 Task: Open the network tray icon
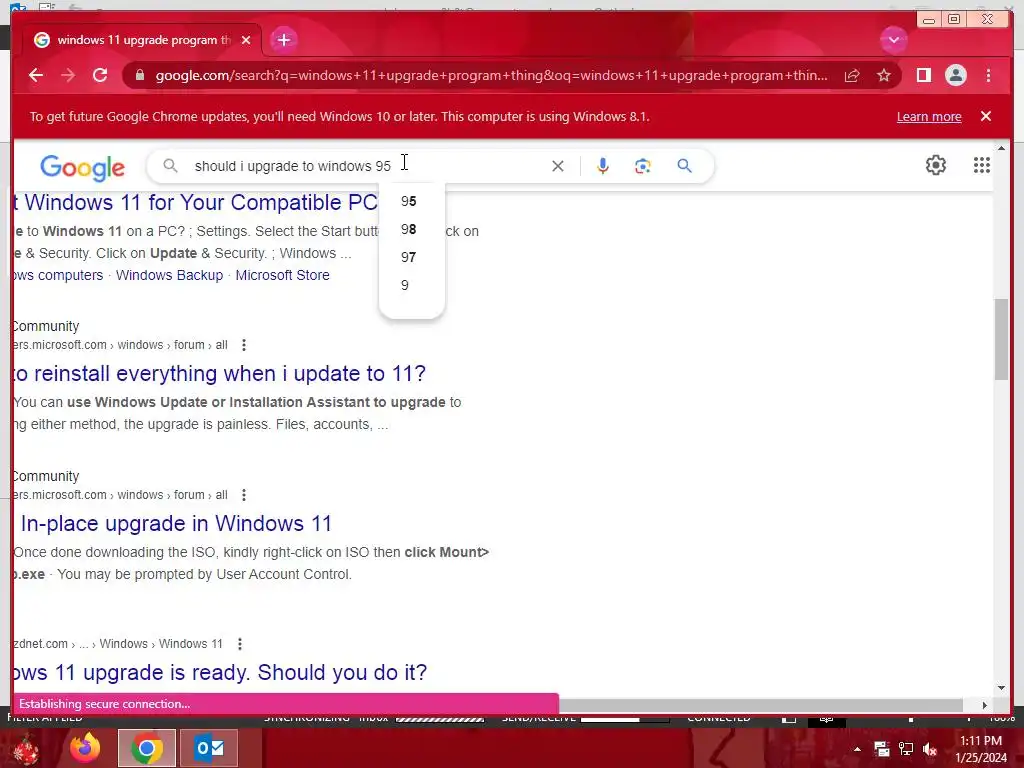pos(906,749)
